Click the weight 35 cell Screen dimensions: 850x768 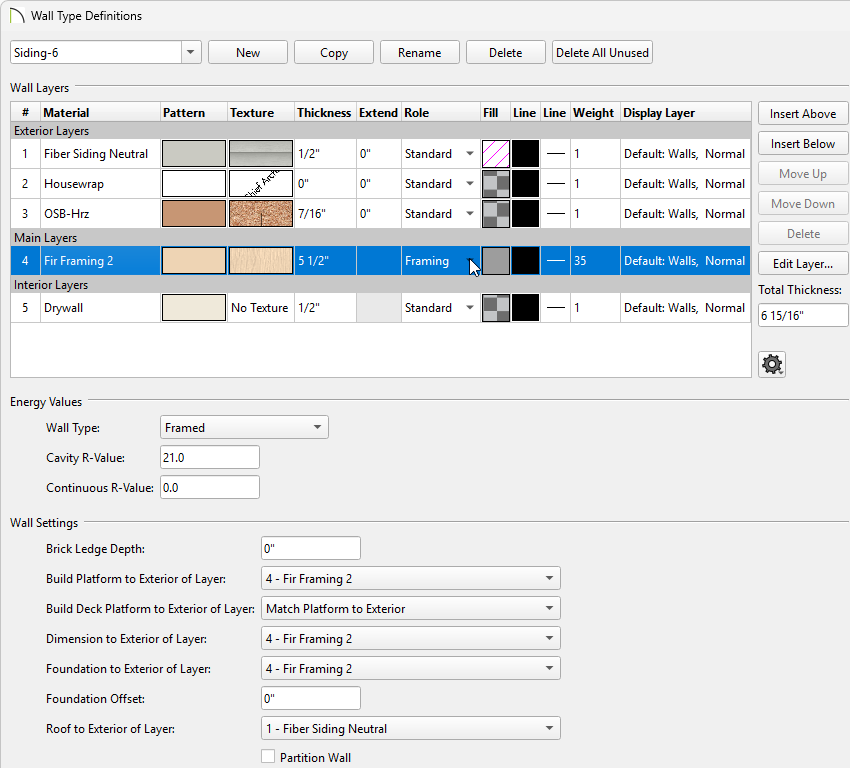[x=595, y=261]
